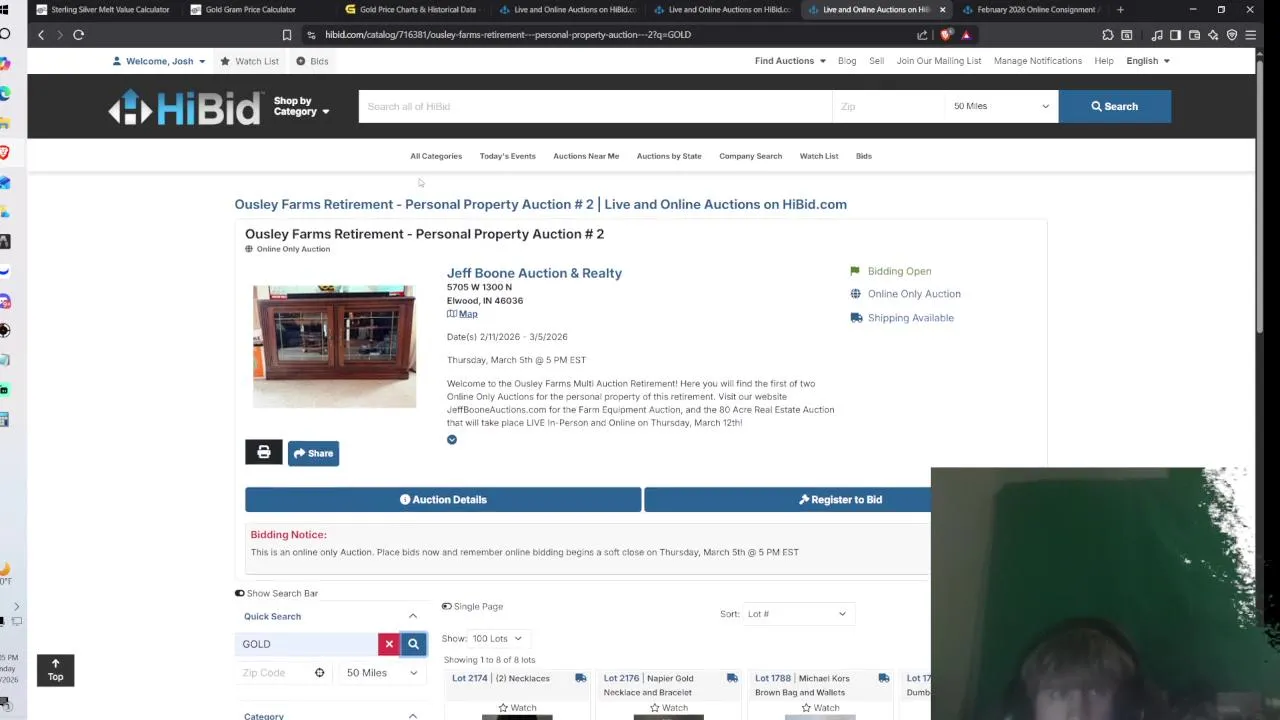The height and width of the screenshot is (720, 1280).
Task: Clear the GOLD quick search with red X
Action: 389,644
